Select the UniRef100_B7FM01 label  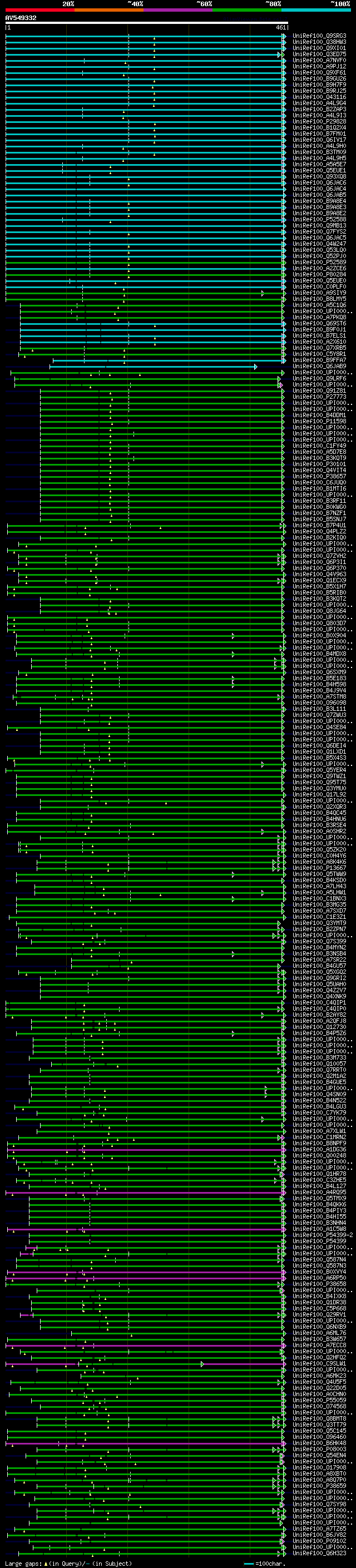click(x=319, y=134)
